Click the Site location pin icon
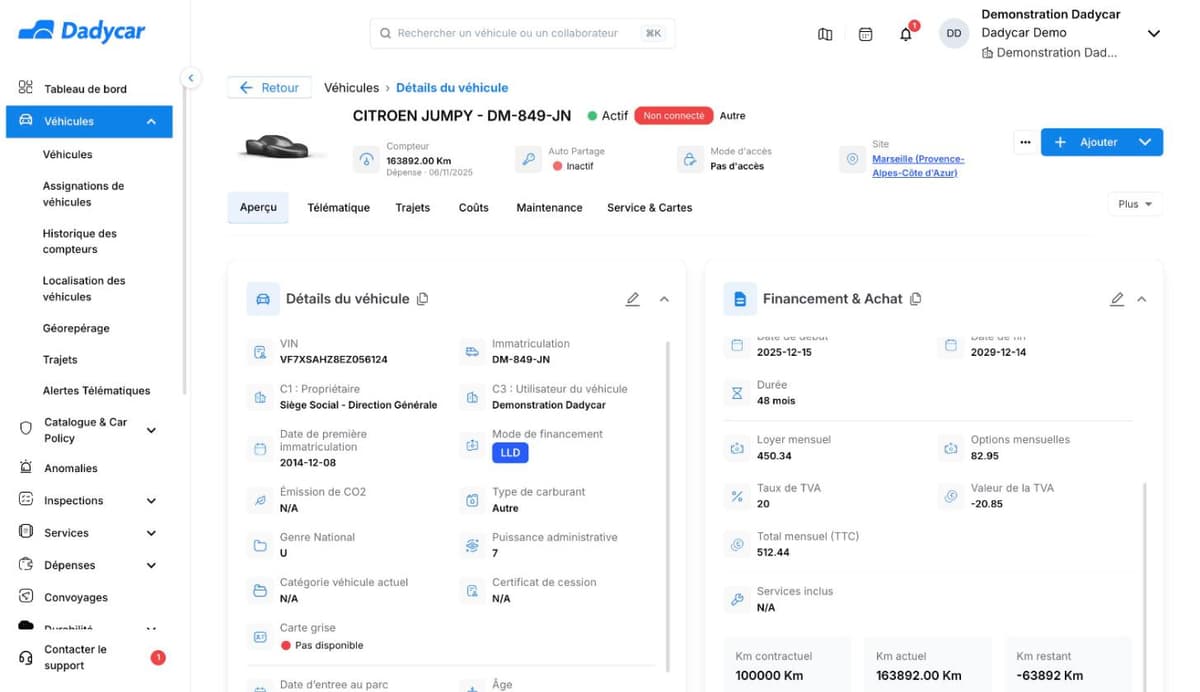 pos(852,159)
